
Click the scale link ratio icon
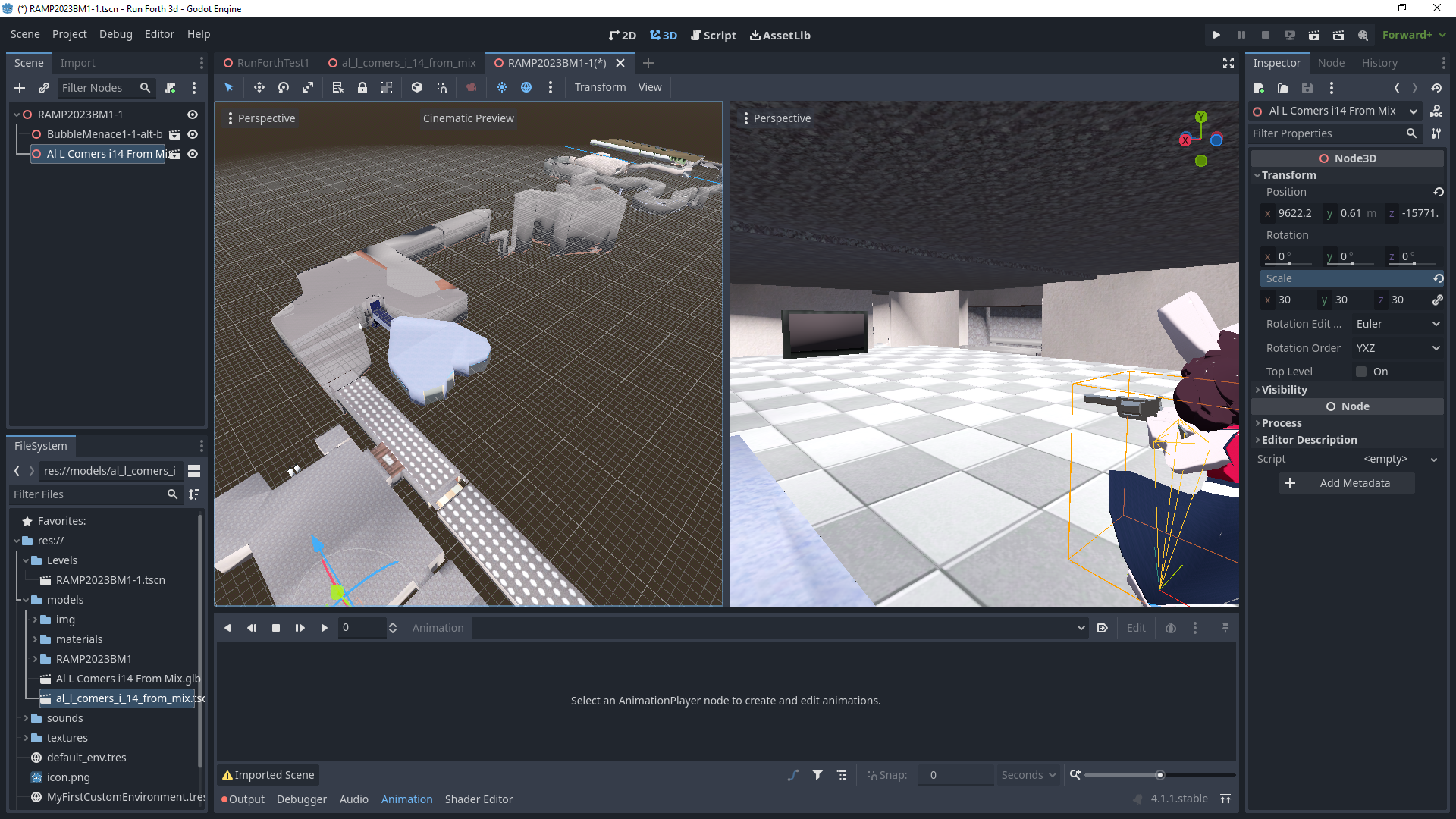pyautogui.click(x=1437, y=300)
